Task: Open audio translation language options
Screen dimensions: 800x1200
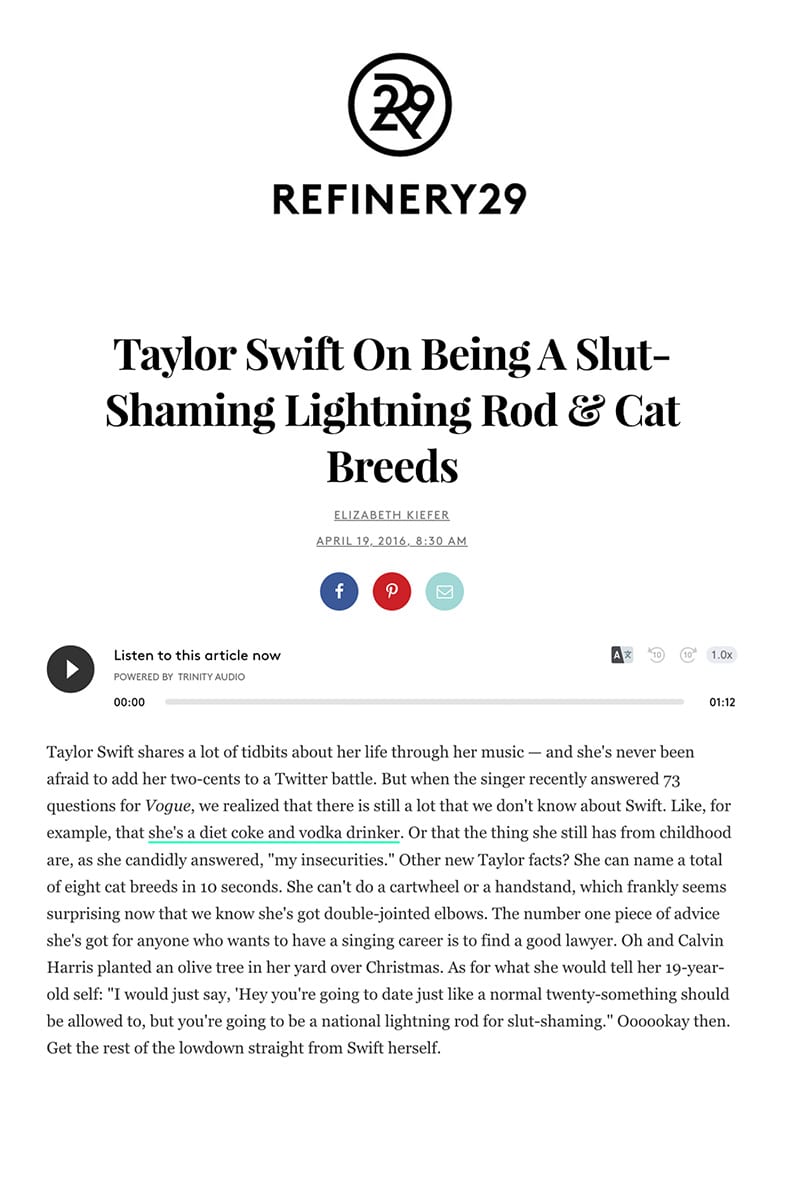Action: pos(621,655)
